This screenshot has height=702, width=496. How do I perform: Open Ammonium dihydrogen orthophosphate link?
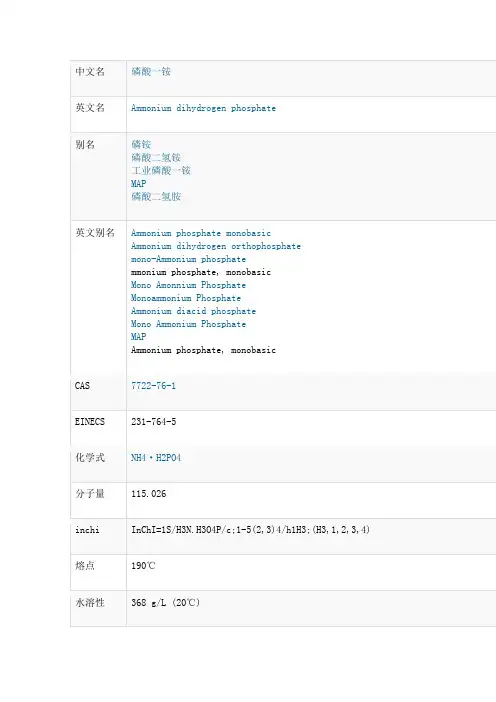[x=216, y=246]
